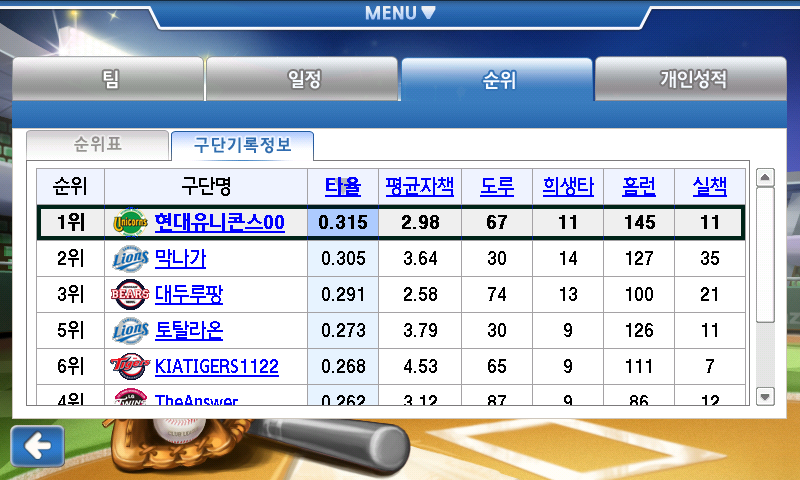
Task: Click the scrollbar down arrow
Action: (765, 396)
